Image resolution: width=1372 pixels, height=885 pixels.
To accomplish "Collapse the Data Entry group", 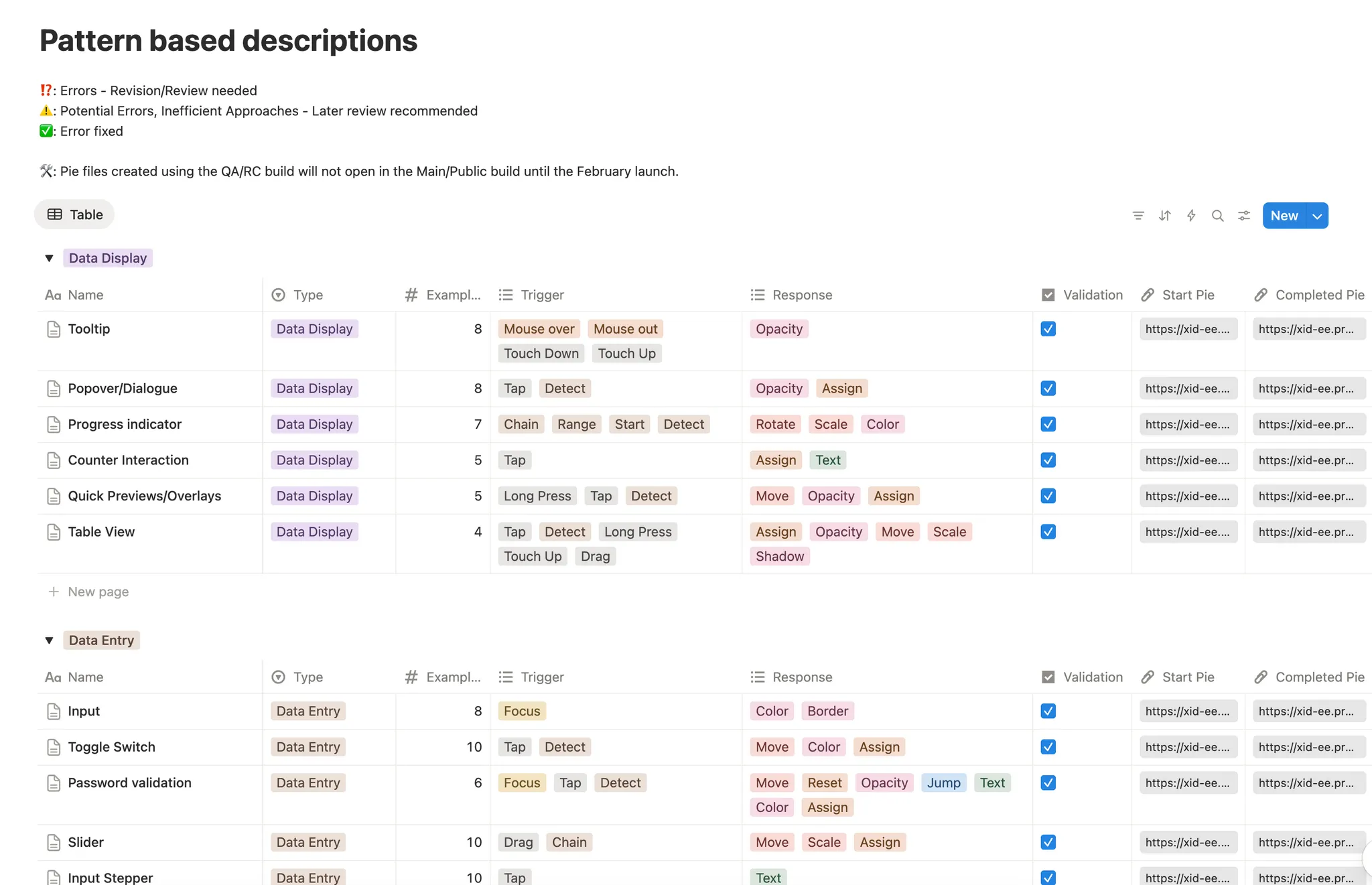I will 49,640.
